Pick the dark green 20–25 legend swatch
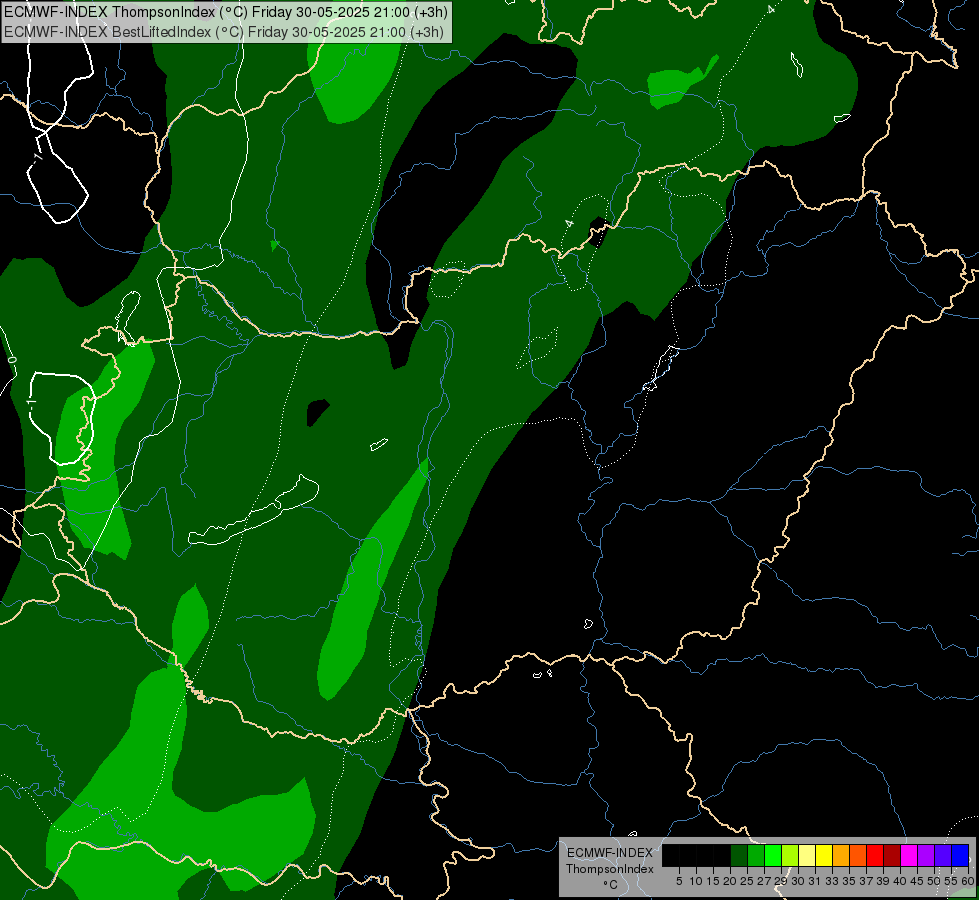The image size is (979, 900). pyautogui.click(x=739, y=855)
